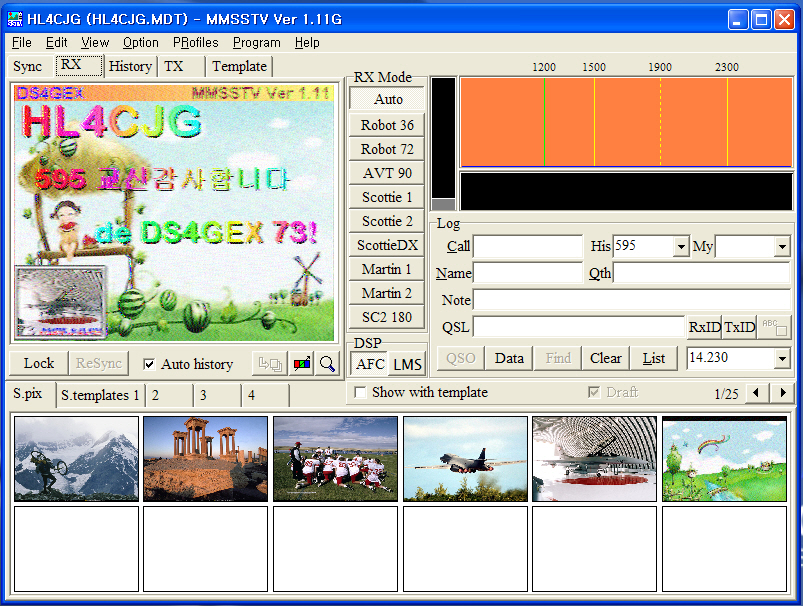The image size is (803, 606).
Task: Open the View menu
Action: 95,43
